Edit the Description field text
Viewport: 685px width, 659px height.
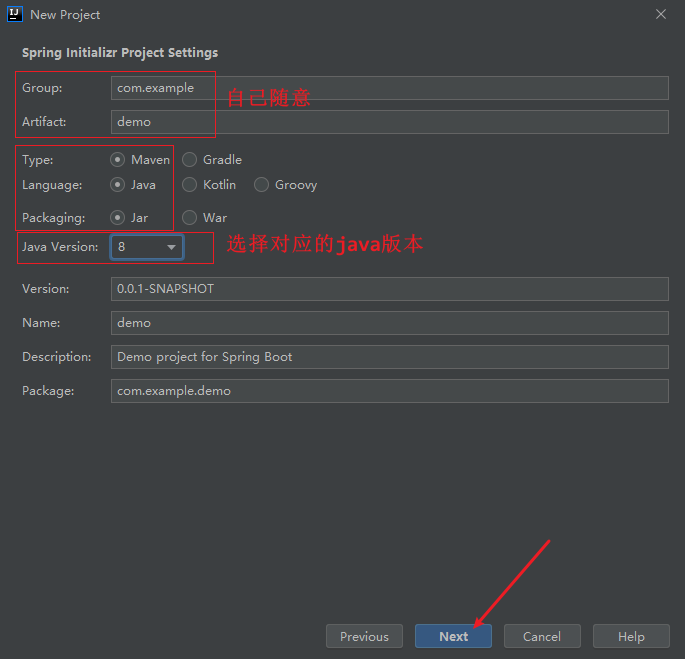(x=390, y=357)
